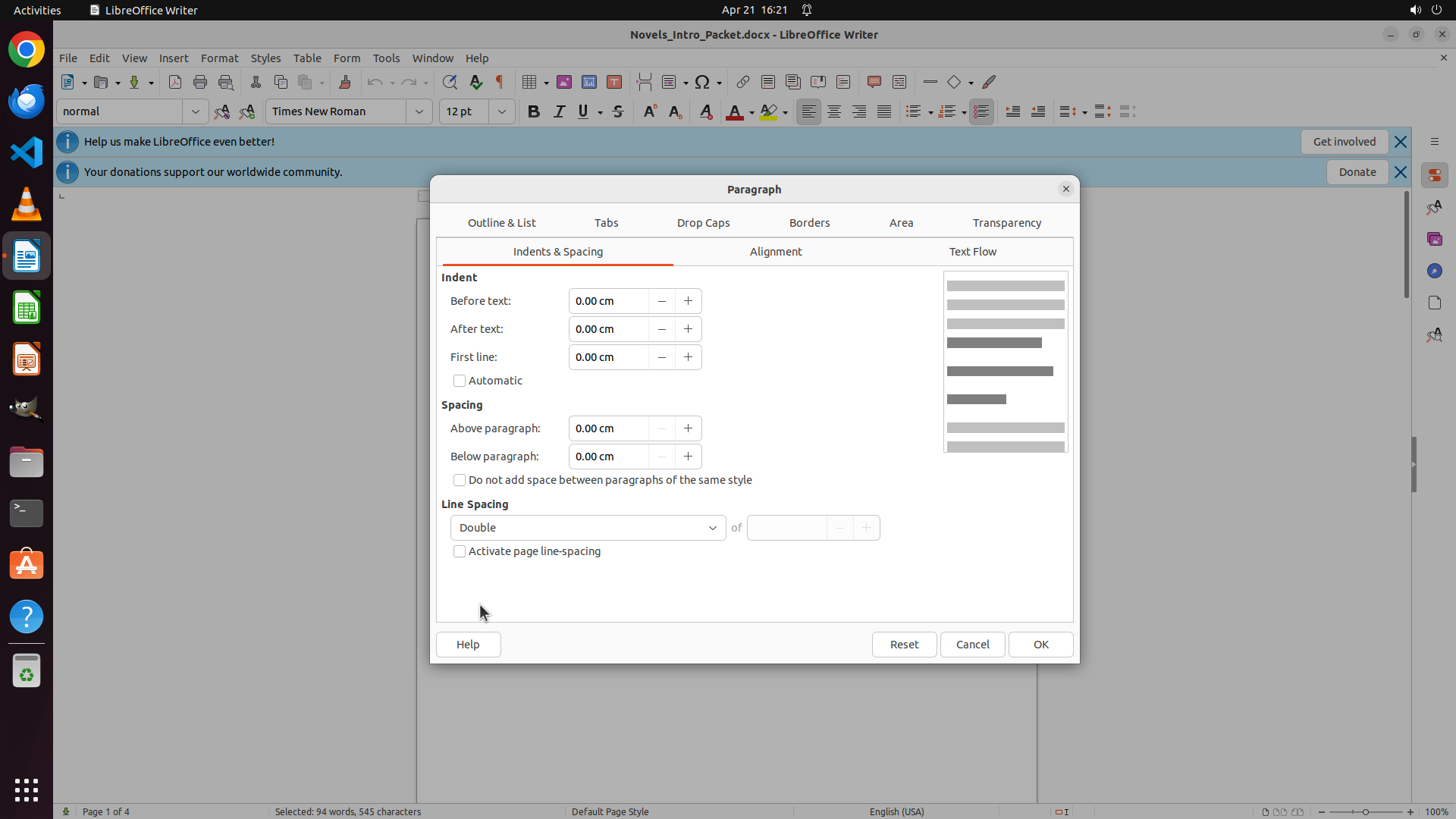The image size is (1456, 819).
Task: Open the Line Spacing Double dropdown
Action: tap(588, 528)
